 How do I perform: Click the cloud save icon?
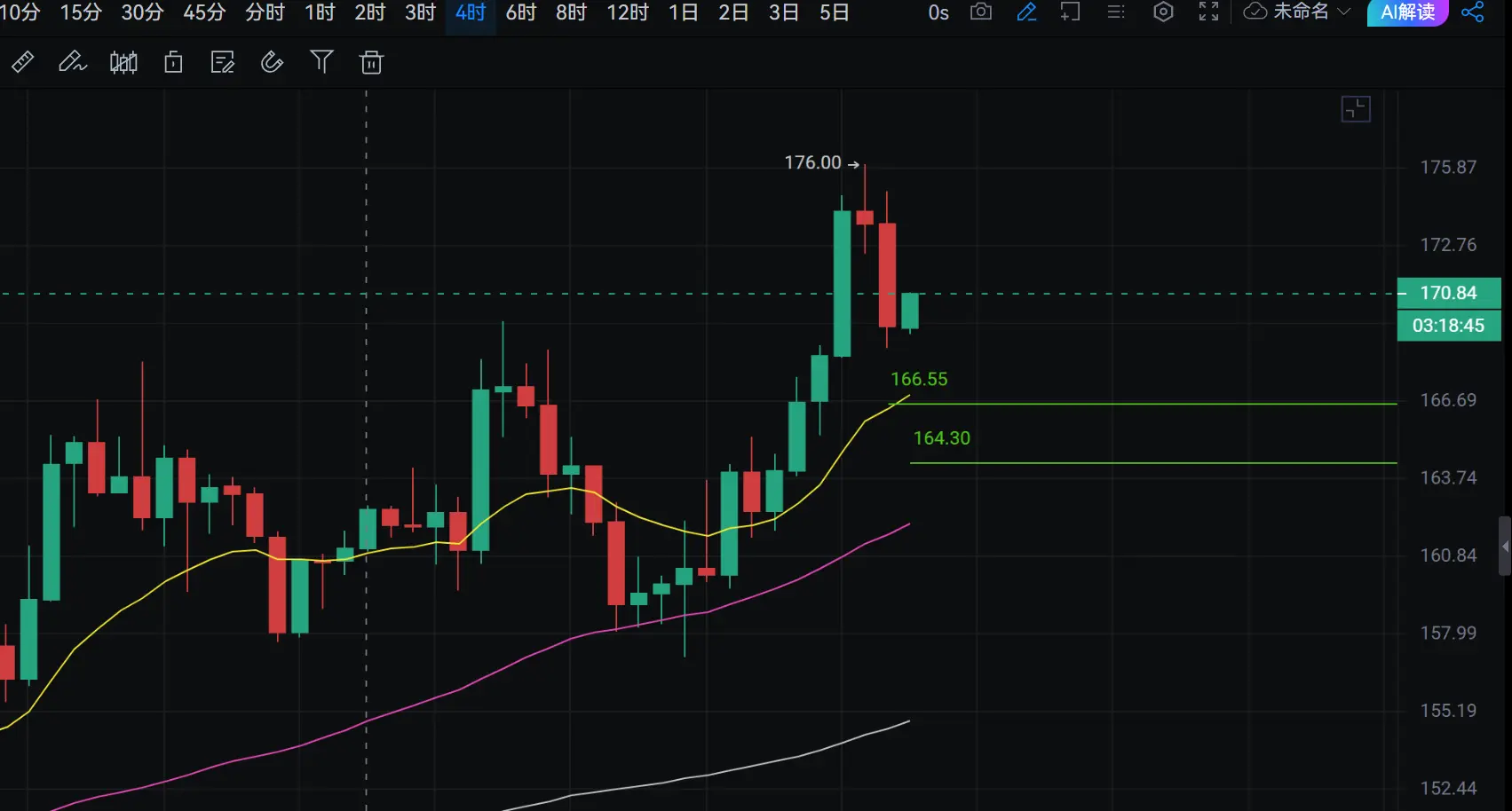click(1255, 12)
